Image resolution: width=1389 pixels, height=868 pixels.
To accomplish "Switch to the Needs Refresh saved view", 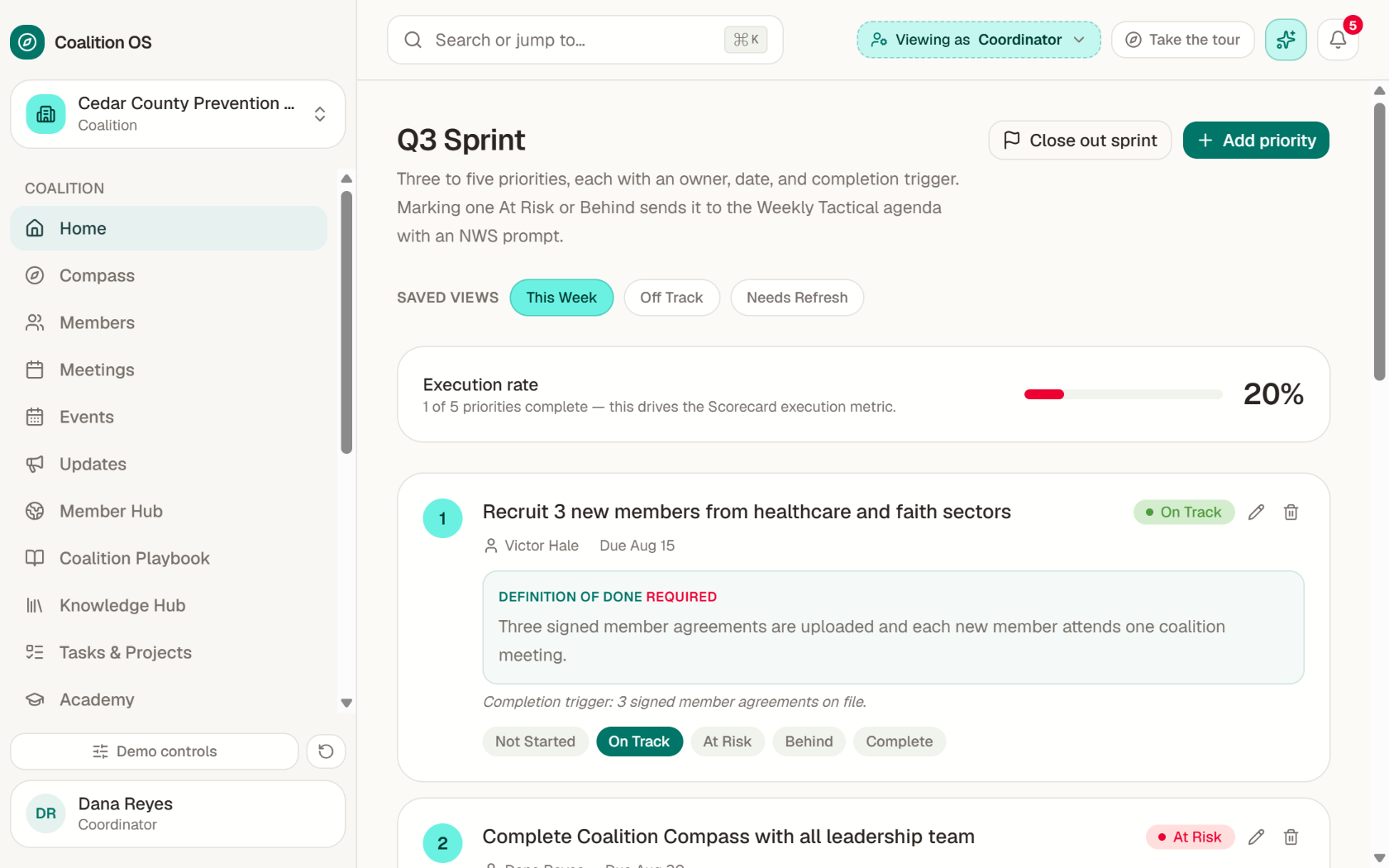I will 797,298.
